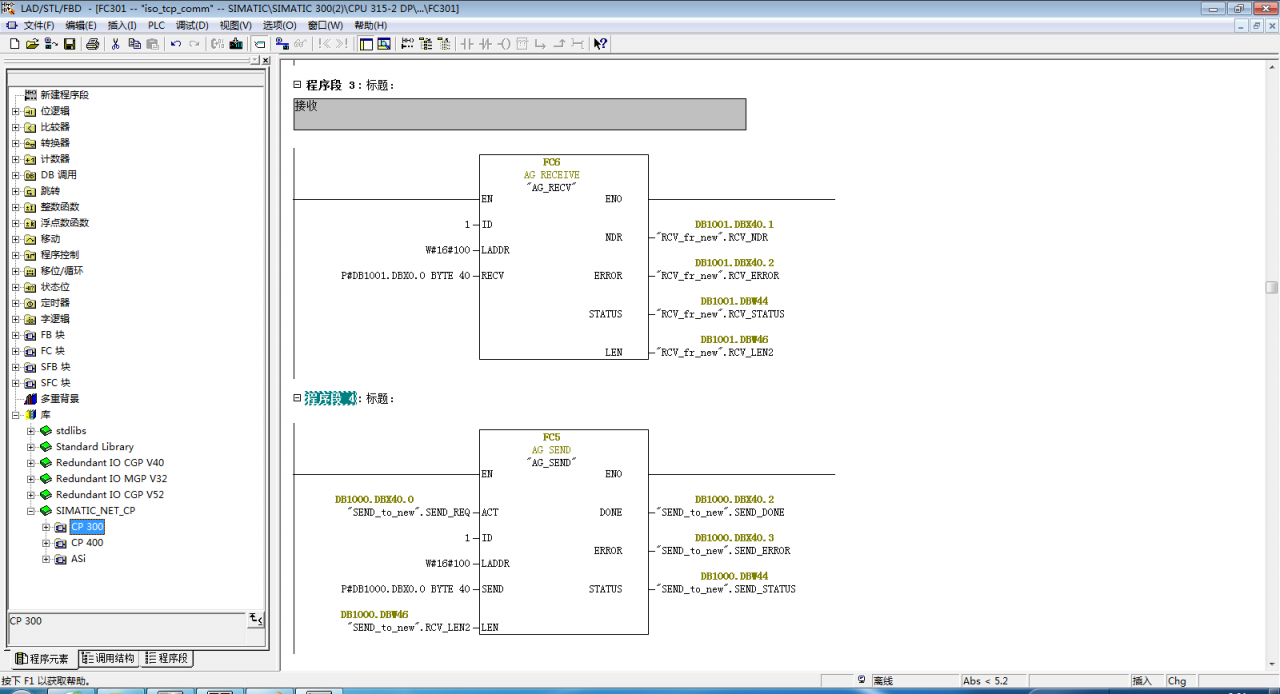
Task: Collapse the SIMATIC_NET_CP library
Action: click(31, 511)
